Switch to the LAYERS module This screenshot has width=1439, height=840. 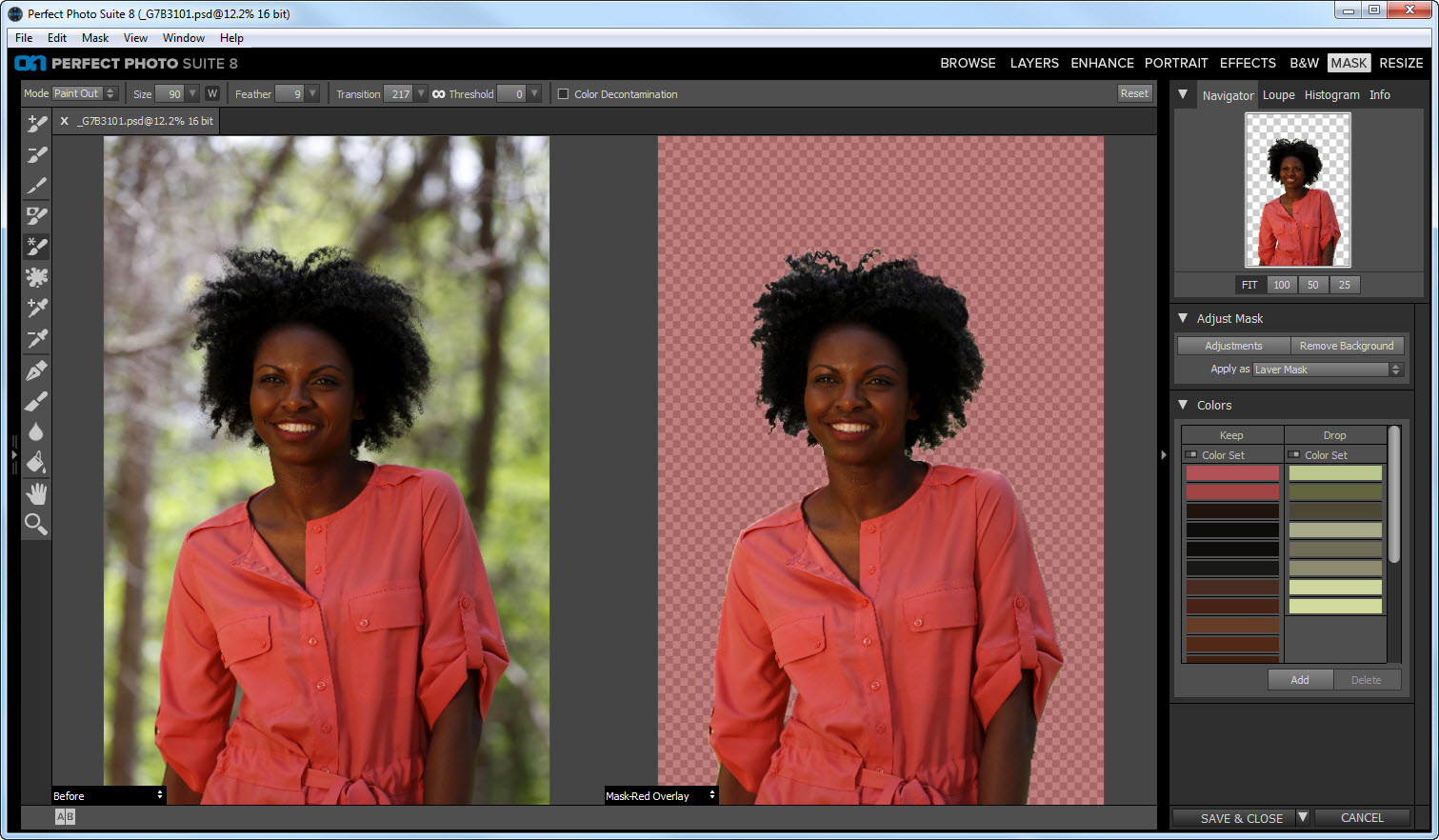tap(1034, 63)
